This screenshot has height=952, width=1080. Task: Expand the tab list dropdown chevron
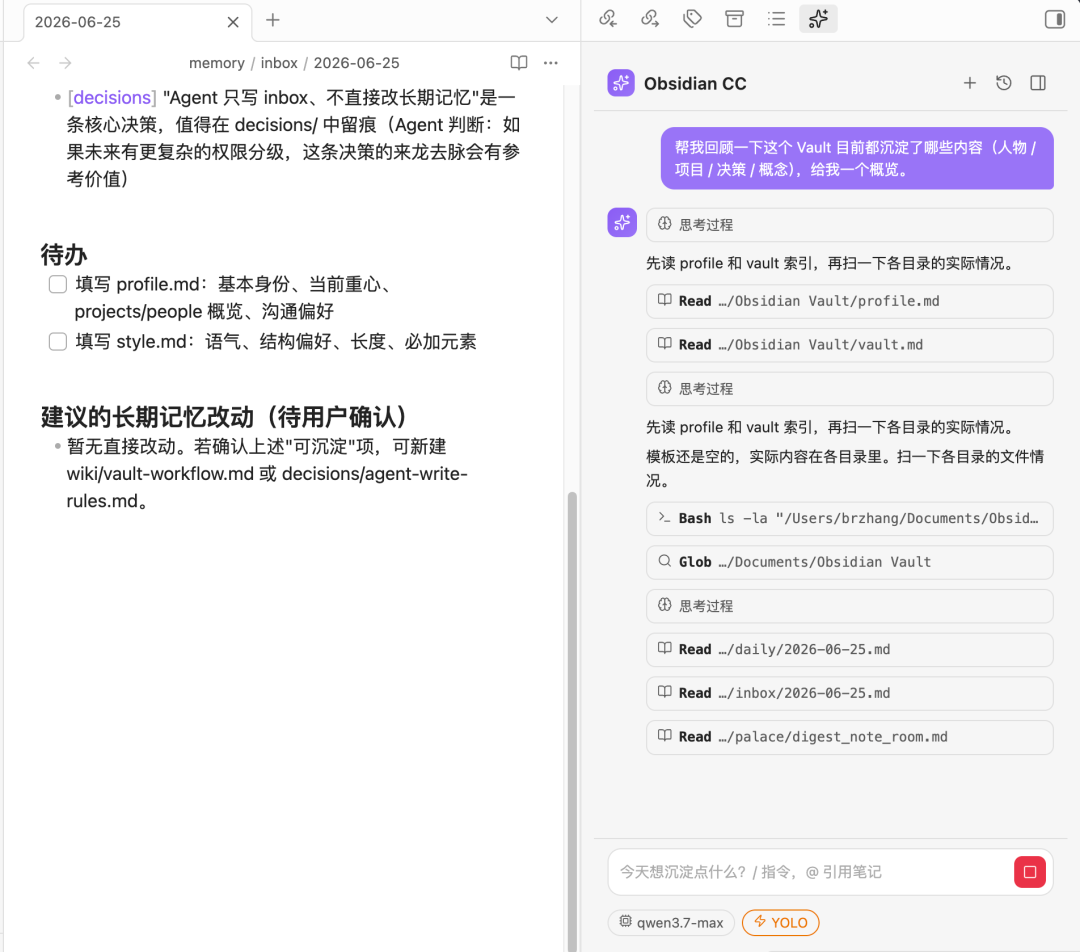click(x=552, y=20)
